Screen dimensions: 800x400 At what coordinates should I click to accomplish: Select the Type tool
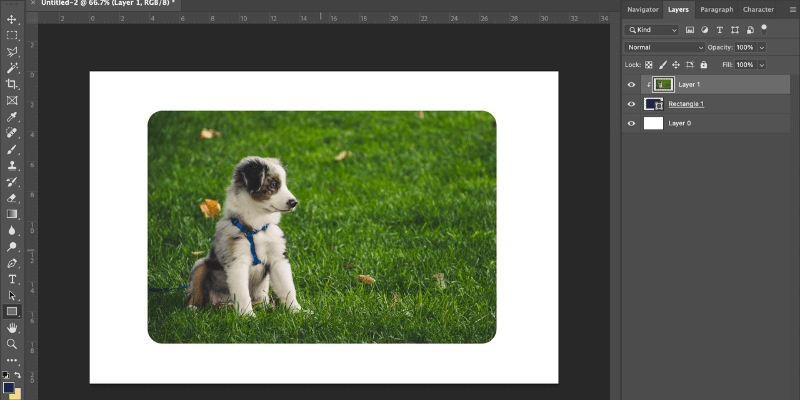12,279
